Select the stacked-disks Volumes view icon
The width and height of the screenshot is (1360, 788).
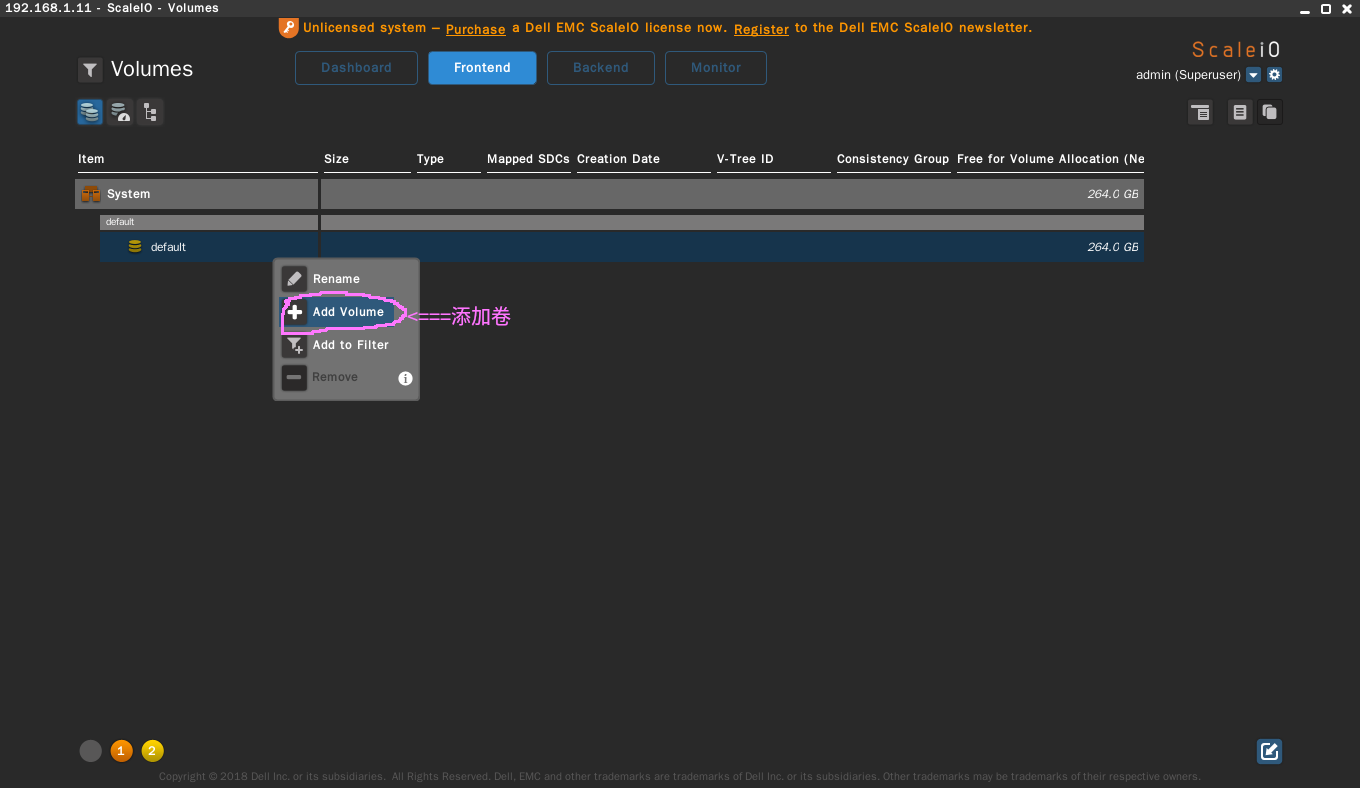[90, 112]
